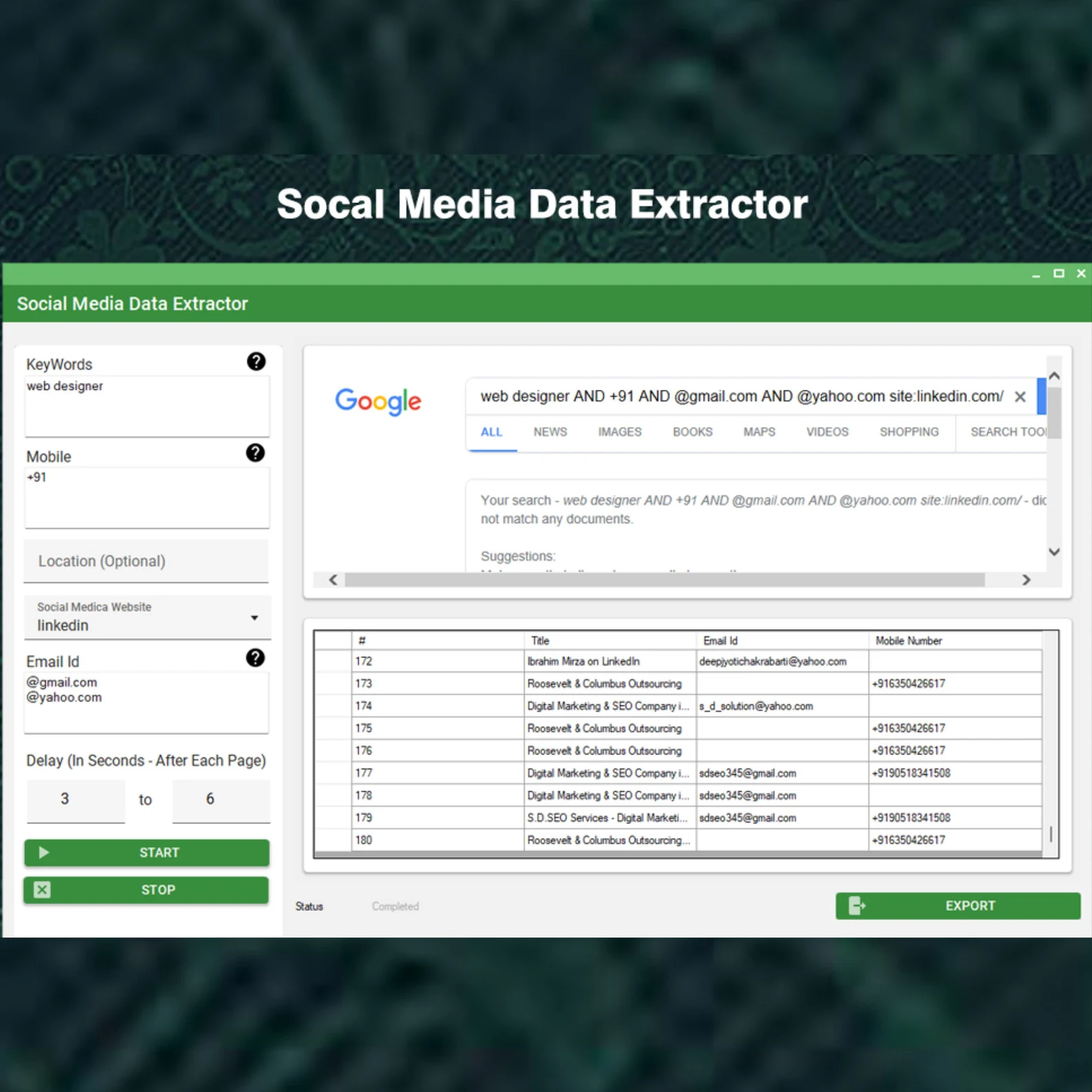Move the browser panel left with the left arrow

tap(334, 580)
